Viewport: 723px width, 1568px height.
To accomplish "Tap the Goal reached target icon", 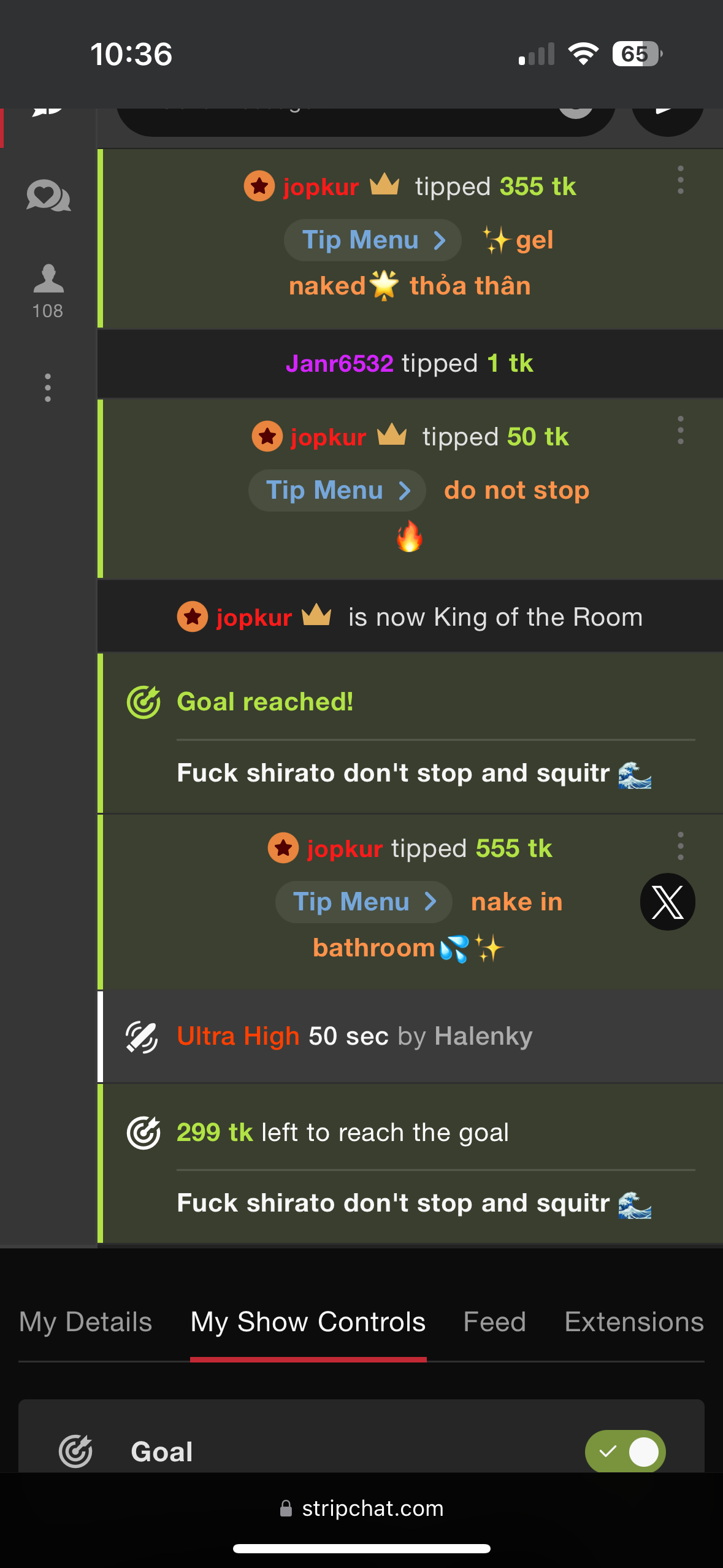I will point(143,702).
